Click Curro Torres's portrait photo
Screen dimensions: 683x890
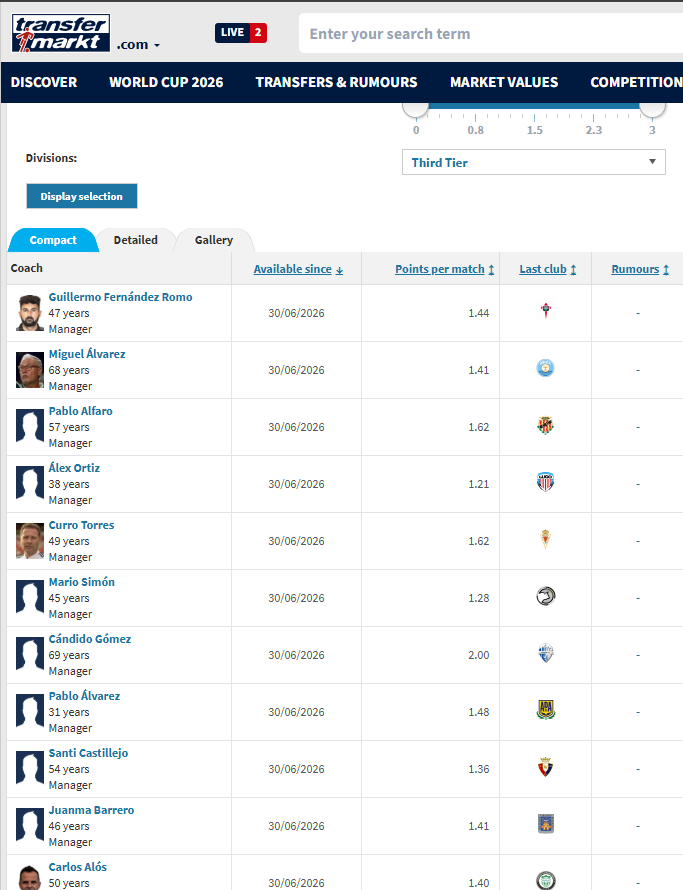[30, 541]
